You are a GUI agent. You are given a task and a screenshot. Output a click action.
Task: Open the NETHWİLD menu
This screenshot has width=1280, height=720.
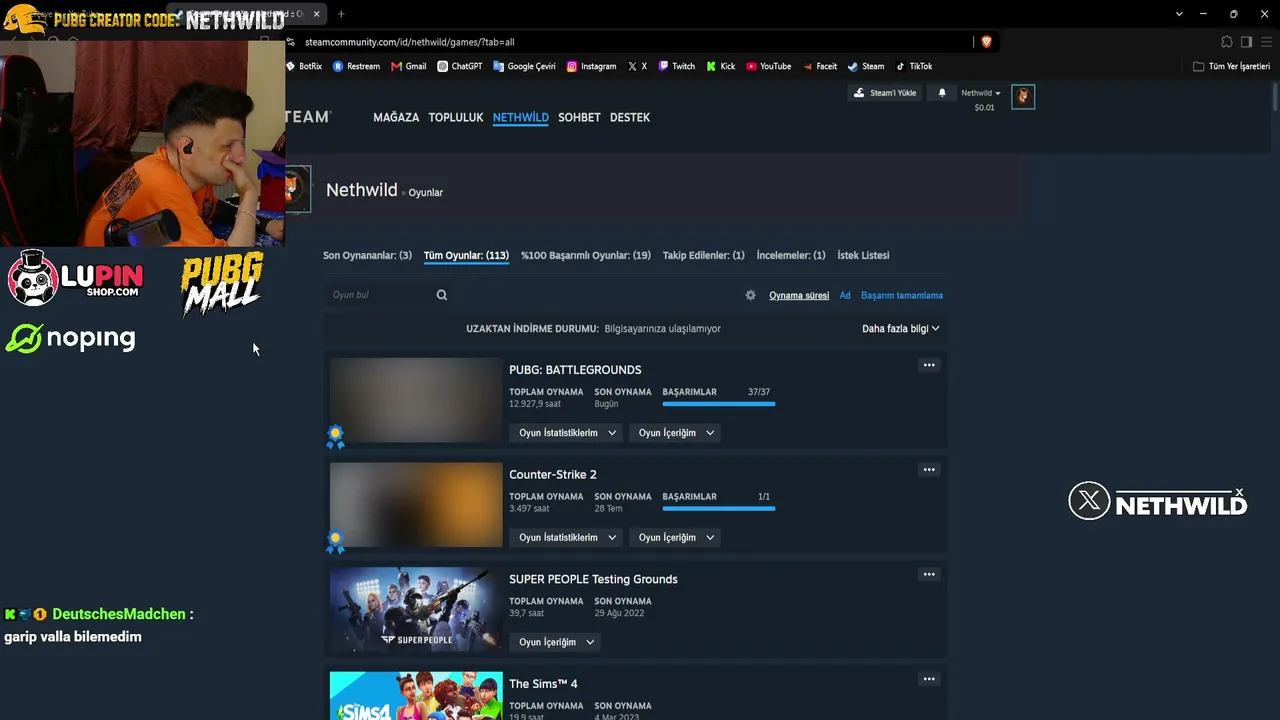pos(520,117)
